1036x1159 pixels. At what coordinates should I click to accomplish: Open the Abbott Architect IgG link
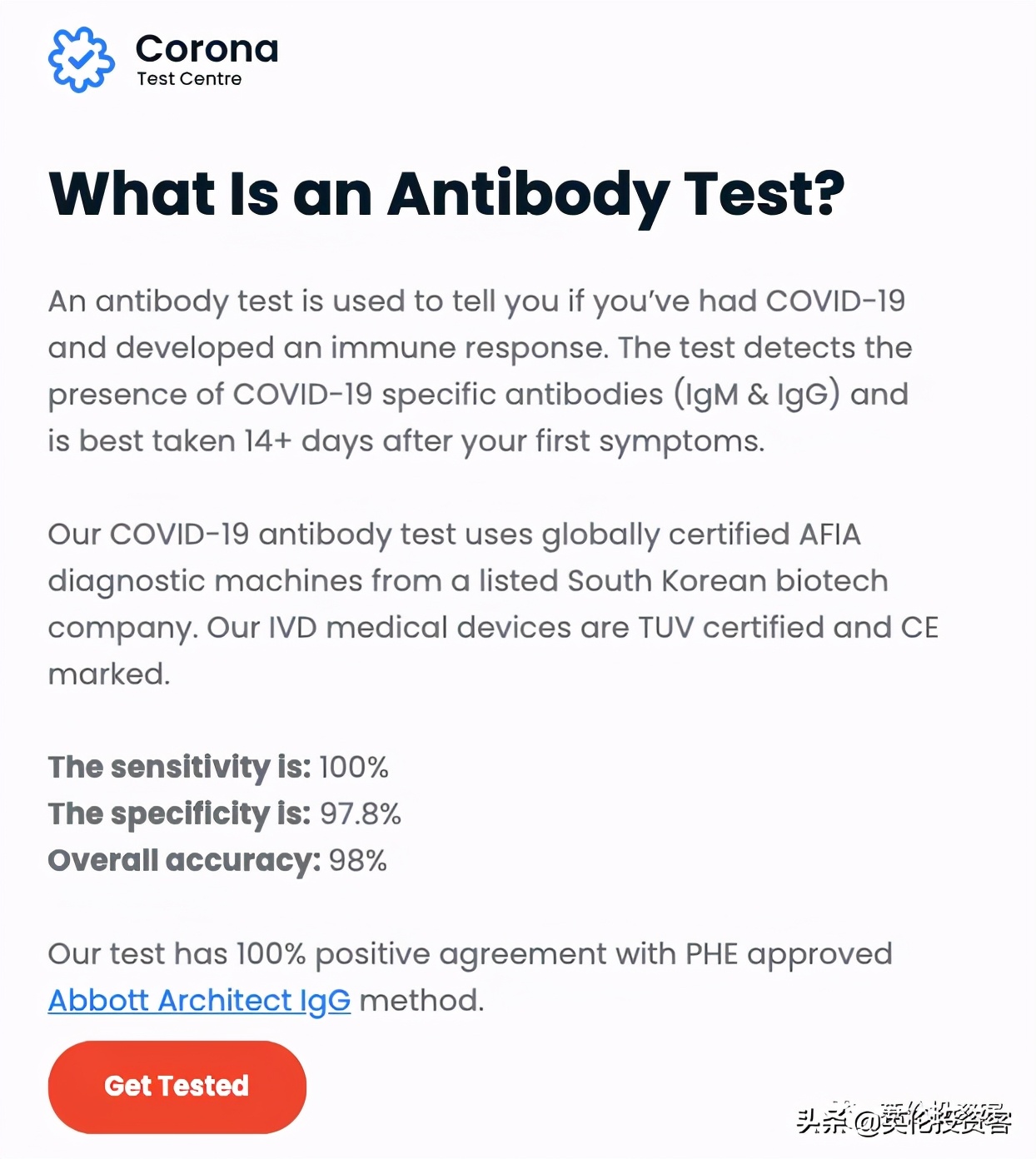199,1000
